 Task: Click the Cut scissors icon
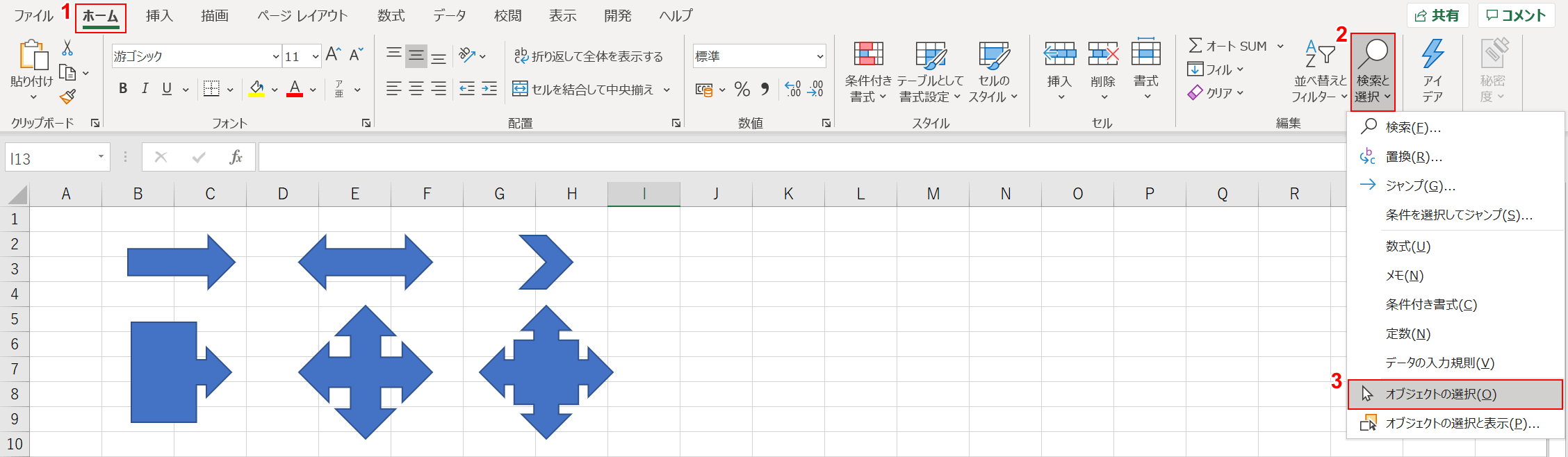point(67,48)
